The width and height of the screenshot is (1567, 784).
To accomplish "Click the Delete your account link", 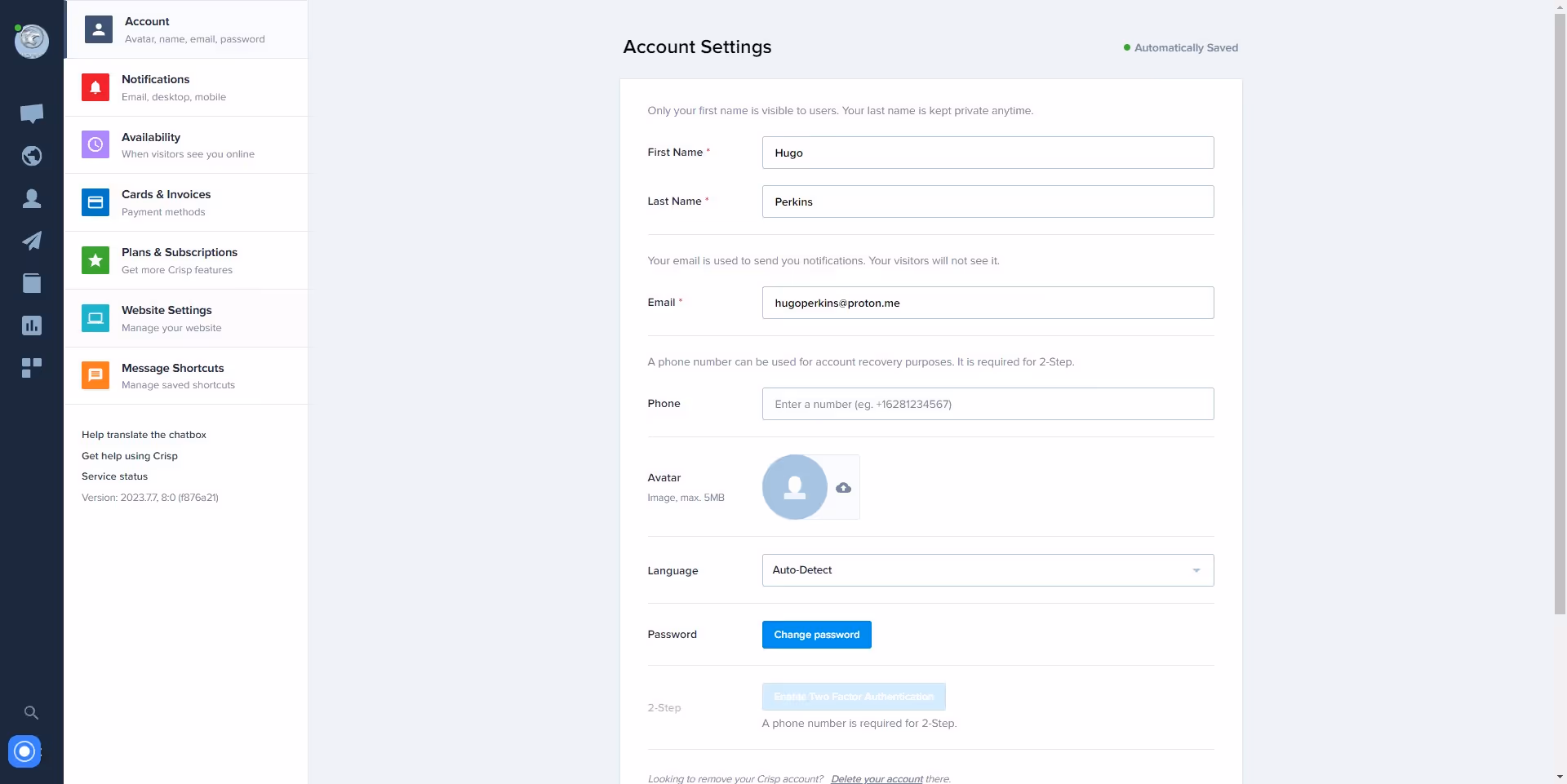I will coord(877,779).
